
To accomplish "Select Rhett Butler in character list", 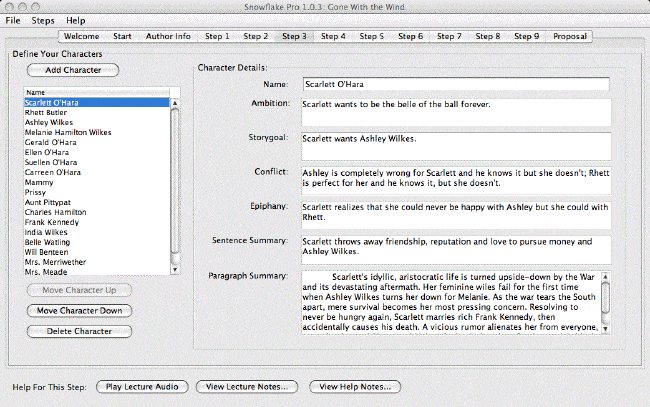I will (x=97, y=112).
